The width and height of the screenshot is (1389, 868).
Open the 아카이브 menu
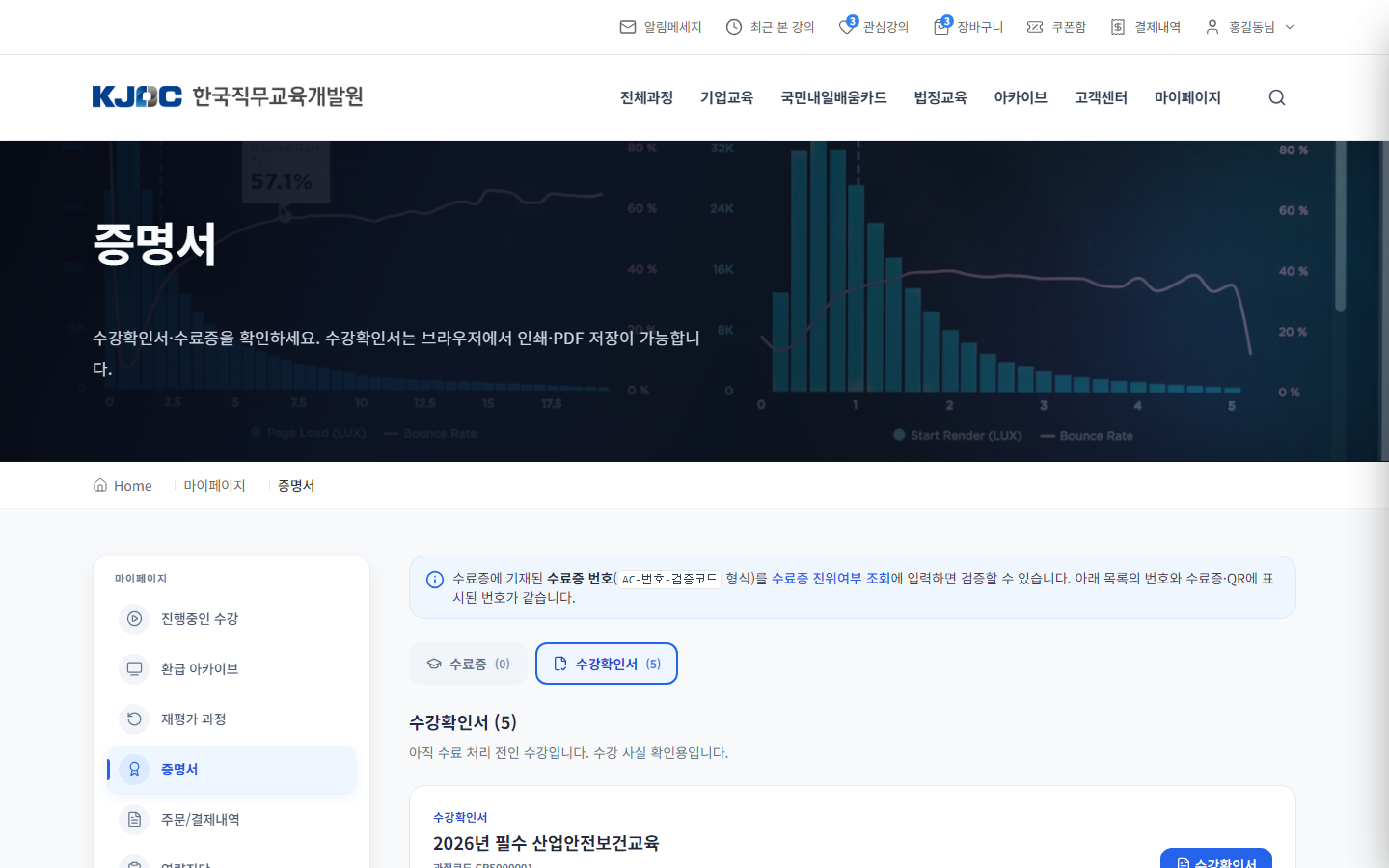point(1021,97)
